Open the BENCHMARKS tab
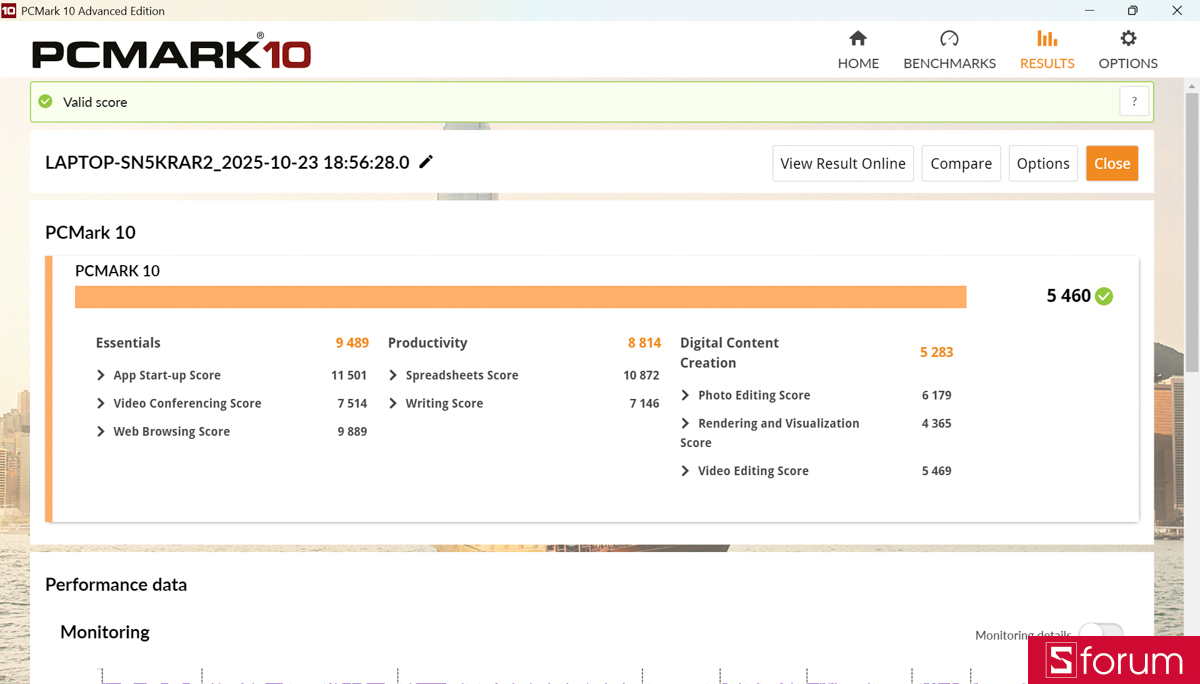 (x=949, y=50)
